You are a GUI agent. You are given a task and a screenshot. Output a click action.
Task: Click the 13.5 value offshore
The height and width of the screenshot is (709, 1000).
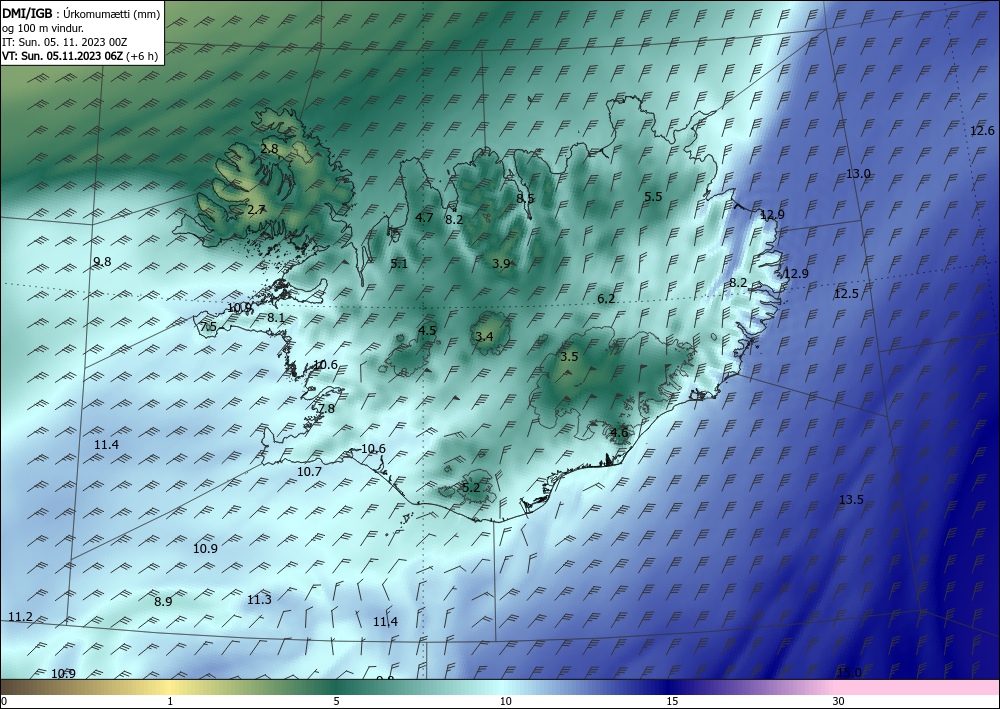[x=851, y=499]
